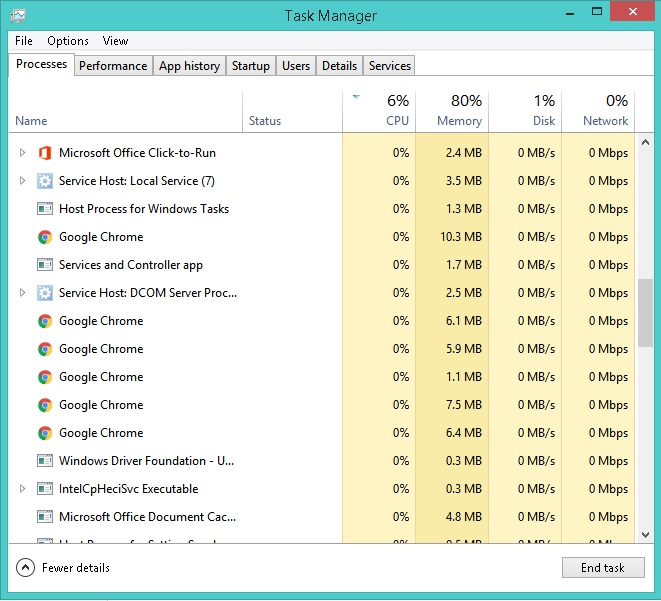This screenshot has height=601, width=661.
Task: Click the 4.8 MB memory value
Action: click(x=464, y=517)
